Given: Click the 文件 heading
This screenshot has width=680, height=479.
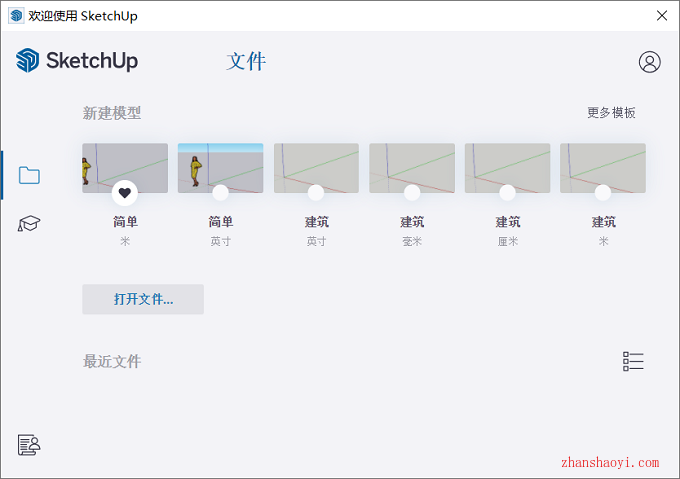Looking at the screenshot, I should click(x=246, y=61).
